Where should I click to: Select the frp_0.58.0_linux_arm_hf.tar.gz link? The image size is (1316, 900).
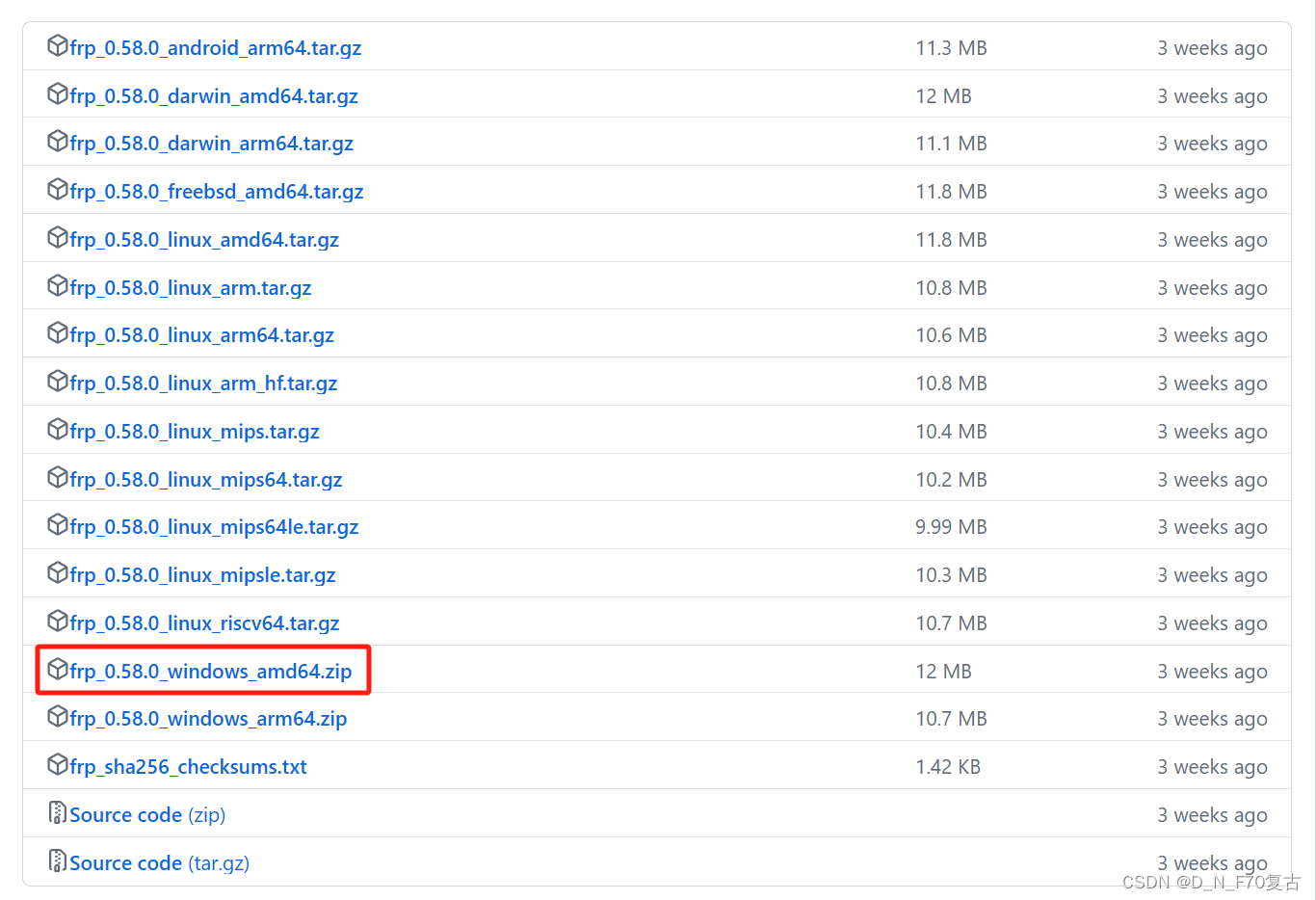click(203, 384)
